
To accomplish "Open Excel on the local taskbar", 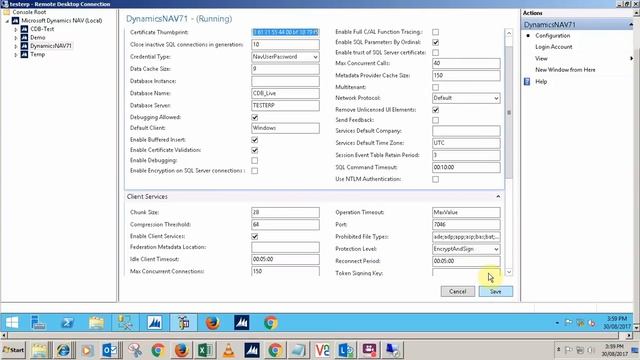I will point(204,350).
